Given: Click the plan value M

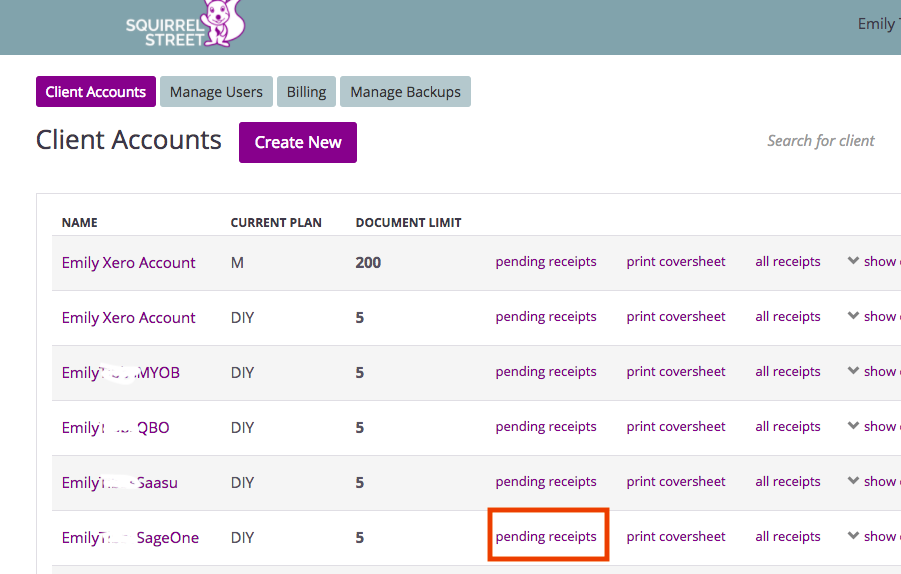Looking at the screenshot, I should pyautogui.click(x=237, y=263).
